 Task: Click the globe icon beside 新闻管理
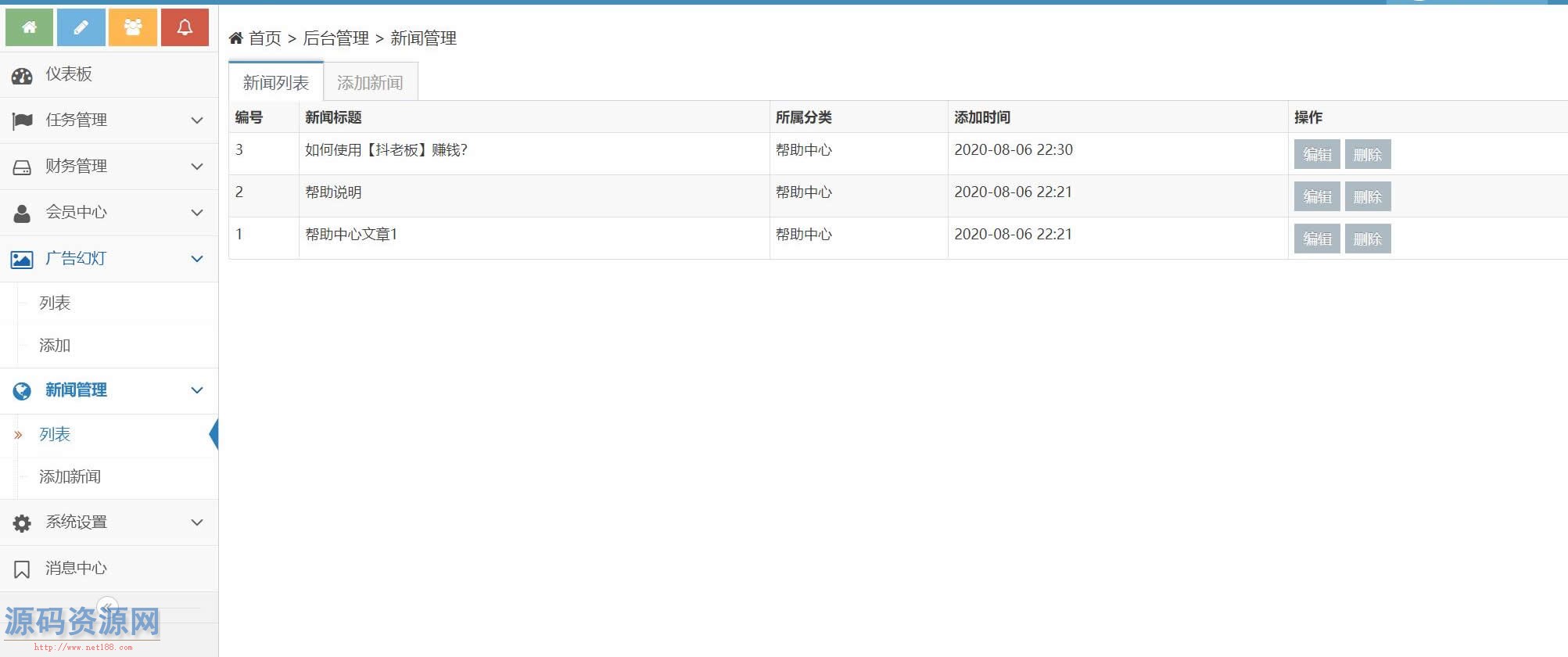(22, 390)
